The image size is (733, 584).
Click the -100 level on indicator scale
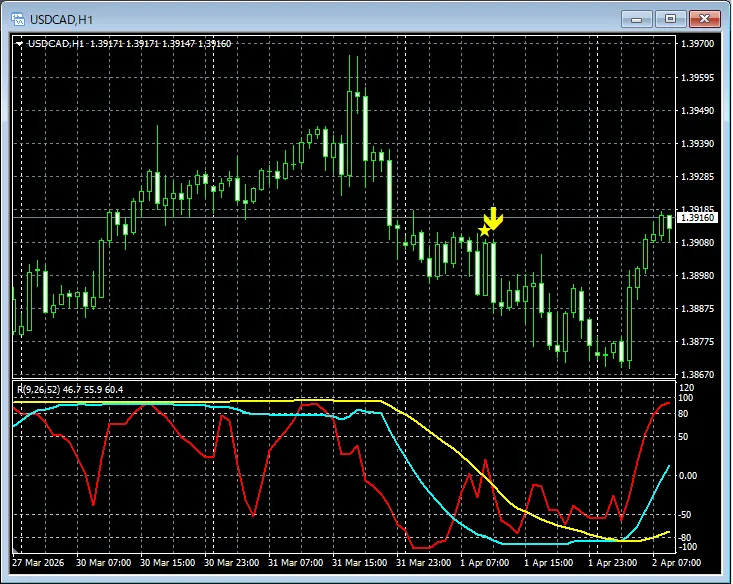tap(687, 547)
